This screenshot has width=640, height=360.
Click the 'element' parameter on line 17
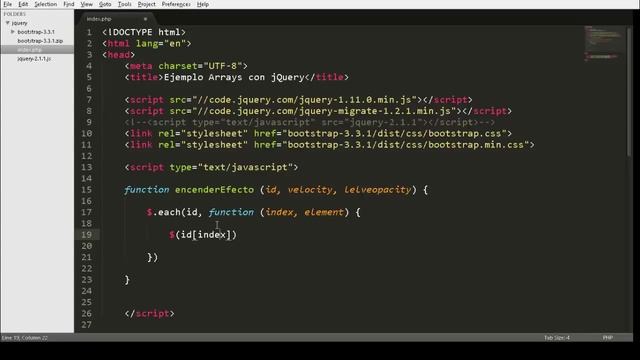tap(324, 212)
